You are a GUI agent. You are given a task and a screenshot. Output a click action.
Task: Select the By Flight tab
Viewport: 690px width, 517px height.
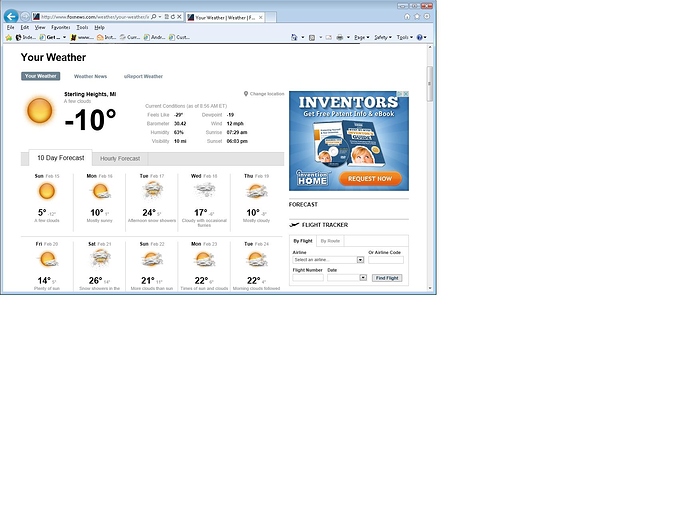tap(303, 241)
